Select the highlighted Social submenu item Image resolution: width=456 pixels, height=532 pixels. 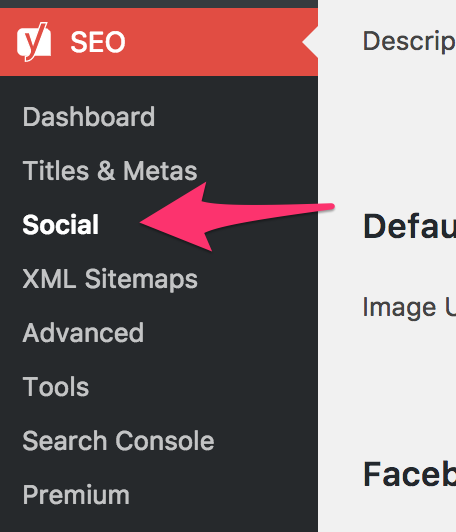[61, 225]
